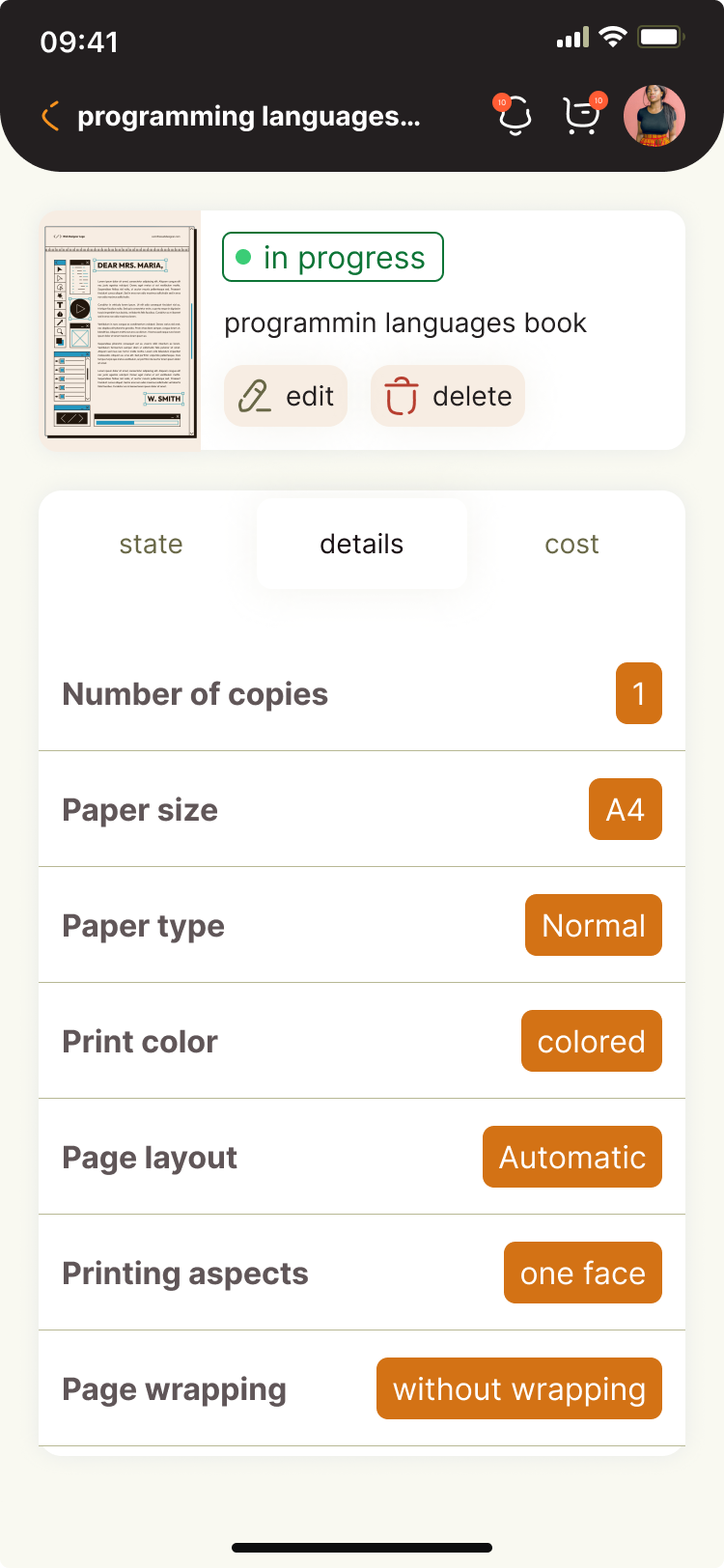Viewport: 724px width, 1568px height.
Task: Tap the in progress status badge
Action: click(333, 257)
